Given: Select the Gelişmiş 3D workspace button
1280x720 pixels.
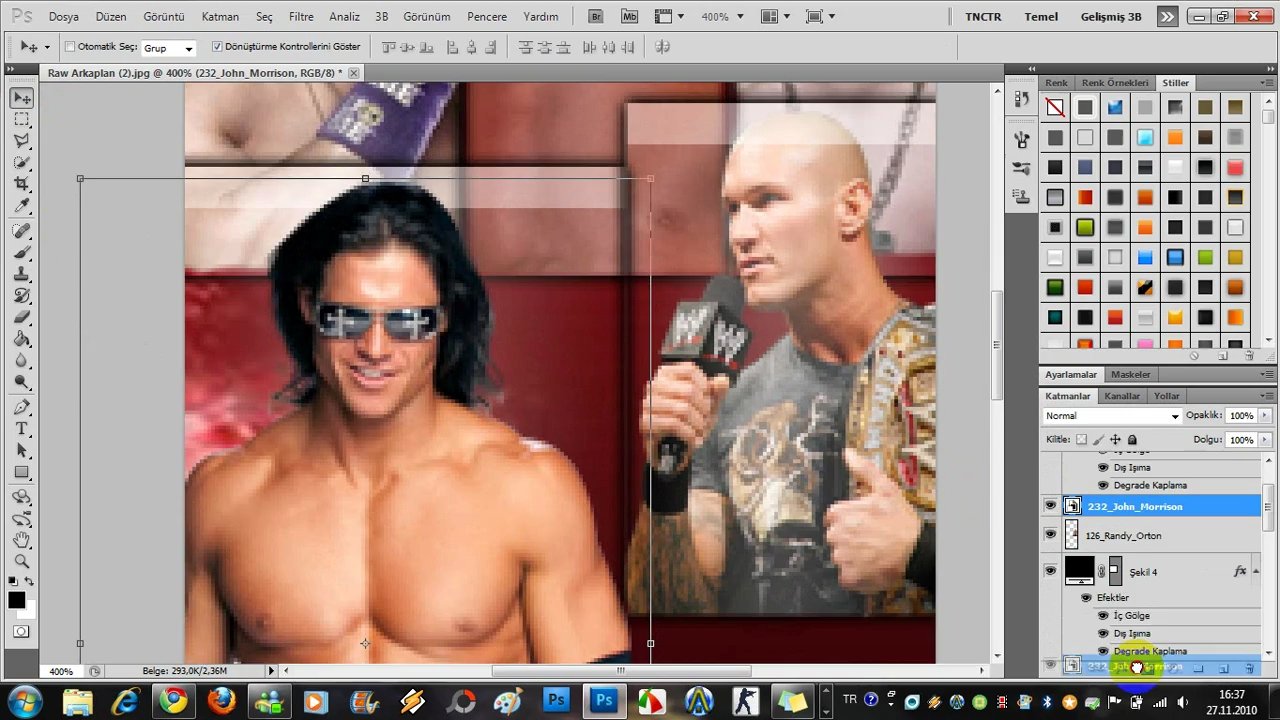Looking at the screenshot, I should 1111,17.
